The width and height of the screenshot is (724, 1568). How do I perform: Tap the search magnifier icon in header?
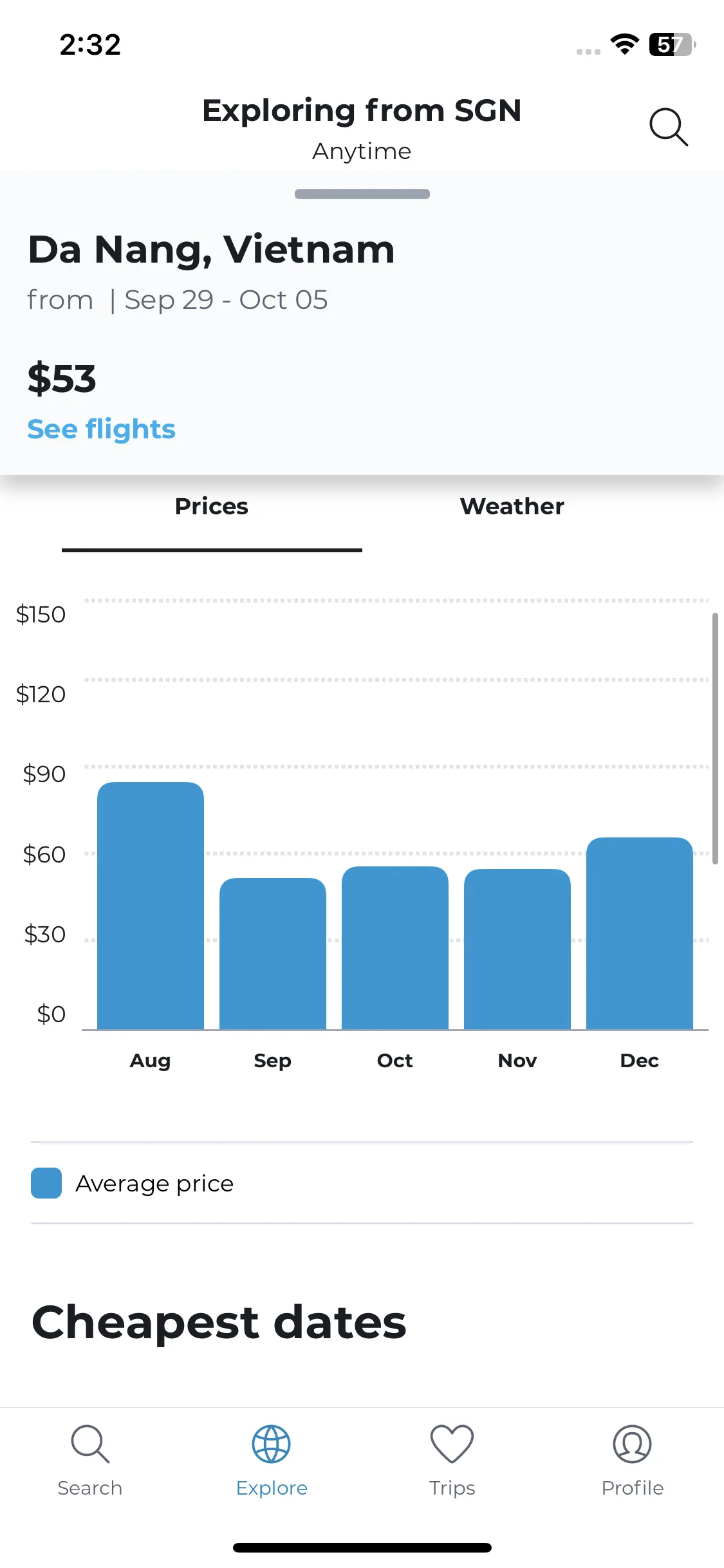pyautogui.click(x=669, y=127)
